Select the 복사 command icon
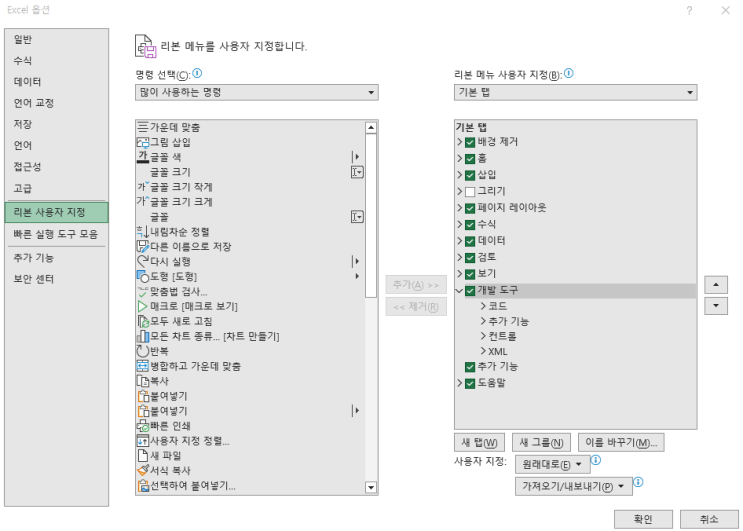 coord(143,381)
